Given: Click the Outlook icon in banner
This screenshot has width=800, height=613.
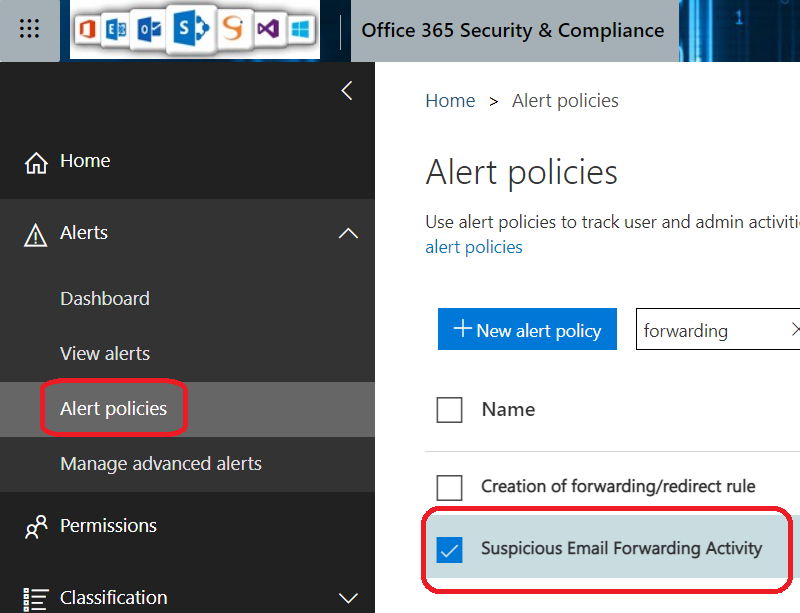Looking at the screenshot, I should click(150, 30).
